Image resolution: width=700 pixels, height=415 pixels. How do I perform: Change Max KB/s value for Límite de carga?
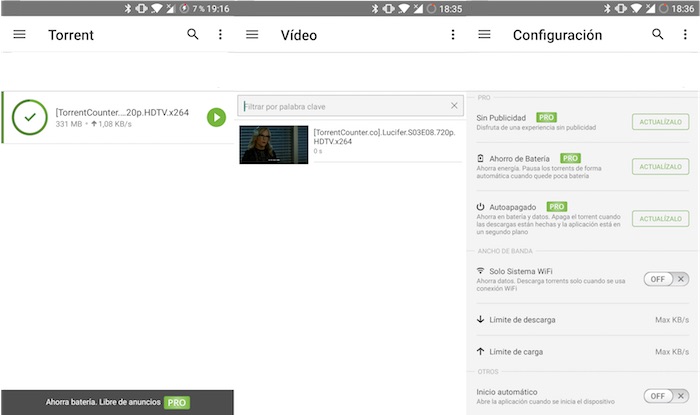pos(672,352)
